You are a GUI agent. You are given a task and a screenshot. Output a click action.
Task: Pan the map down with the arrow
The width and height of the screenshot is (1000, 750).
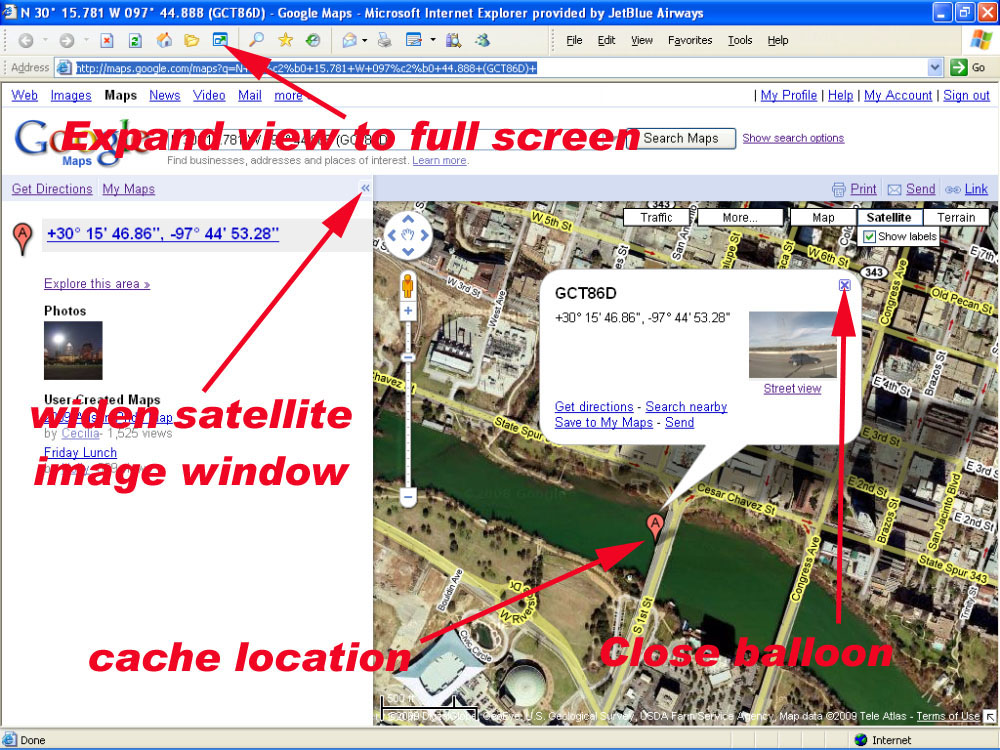(x=408, y=251)
